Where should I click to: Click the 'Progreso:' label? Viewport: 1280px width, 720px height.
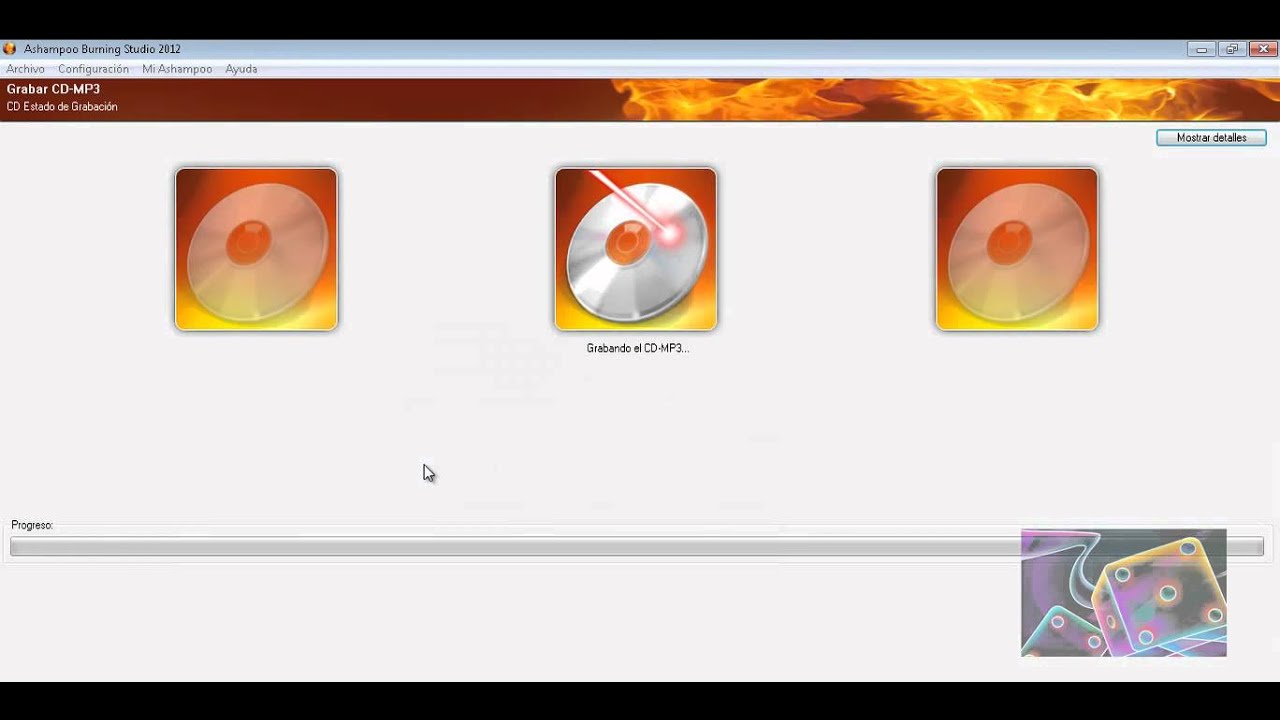(x=32, y=525)
